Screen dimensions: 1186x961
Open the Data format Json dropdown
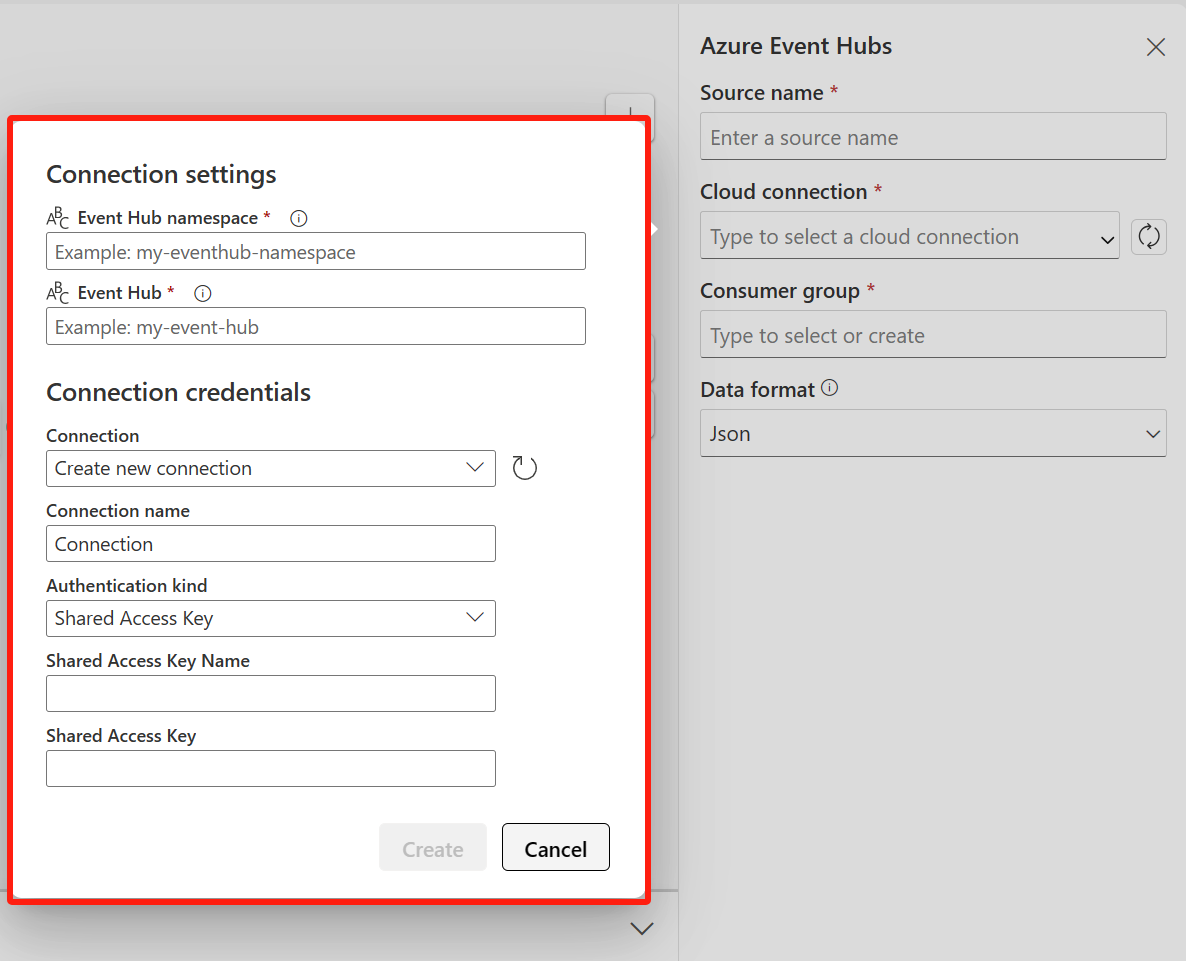(x=933, y=433)
